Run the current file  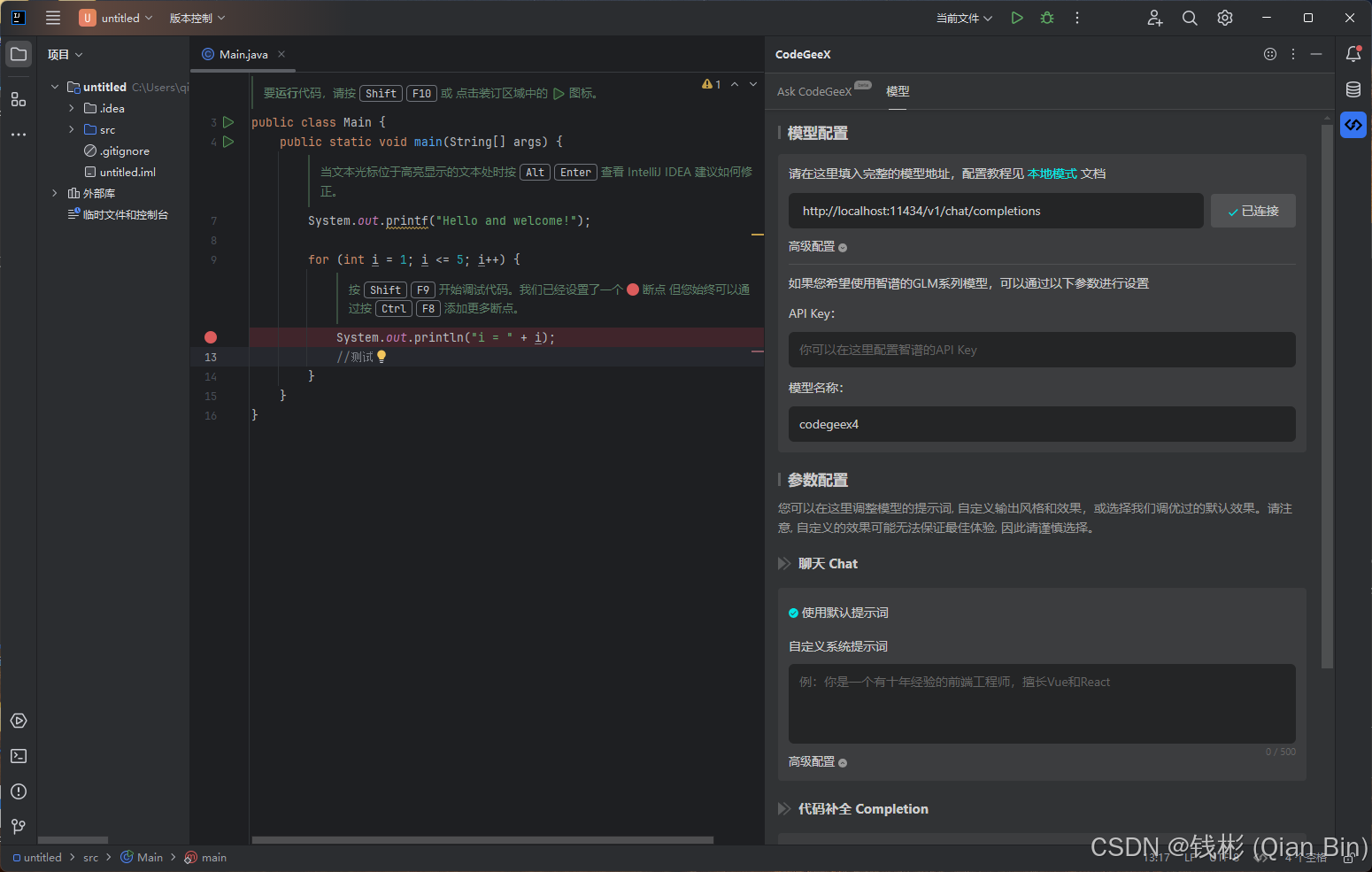point(1017,18)
